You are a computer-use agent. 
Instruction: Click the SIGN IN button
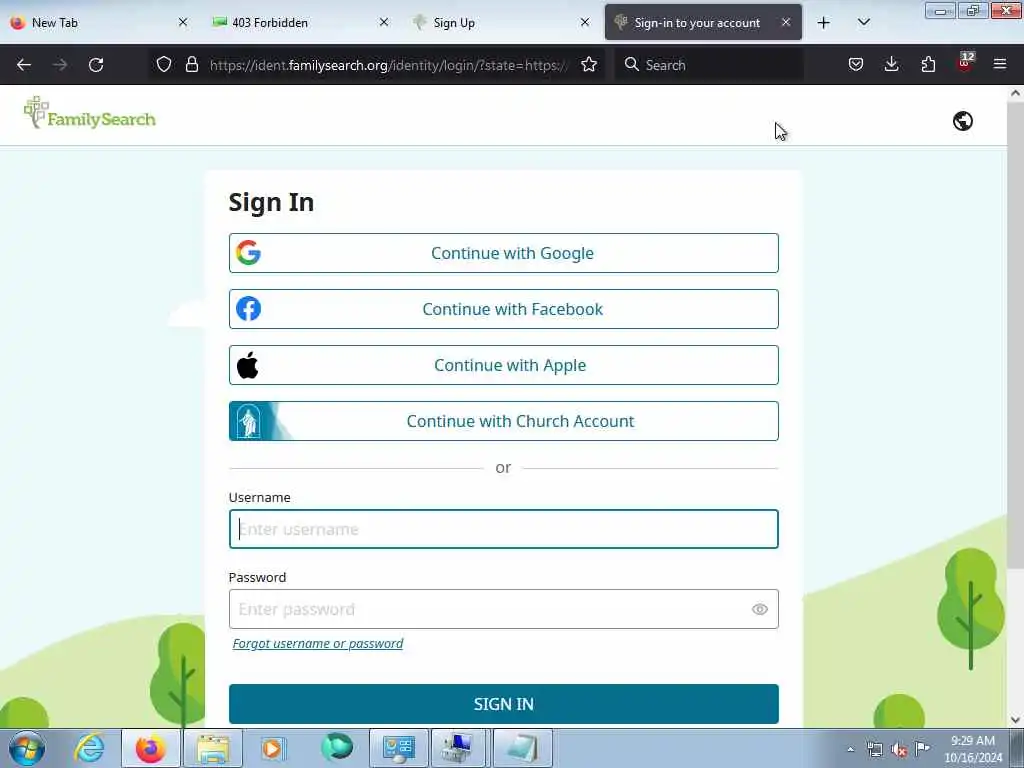click(x=504, y=704)
